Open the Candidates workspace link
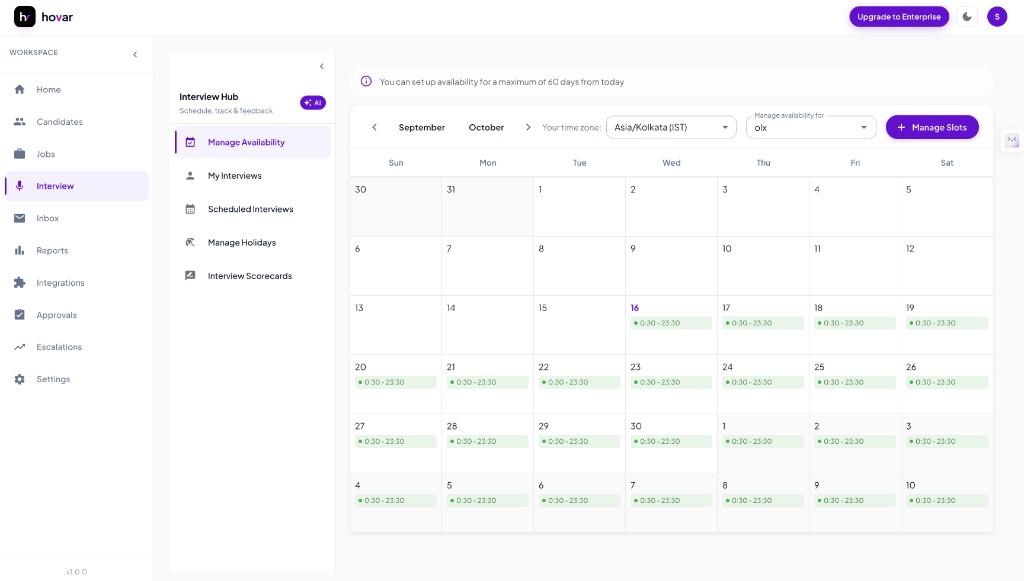 (x=77, y=121)
